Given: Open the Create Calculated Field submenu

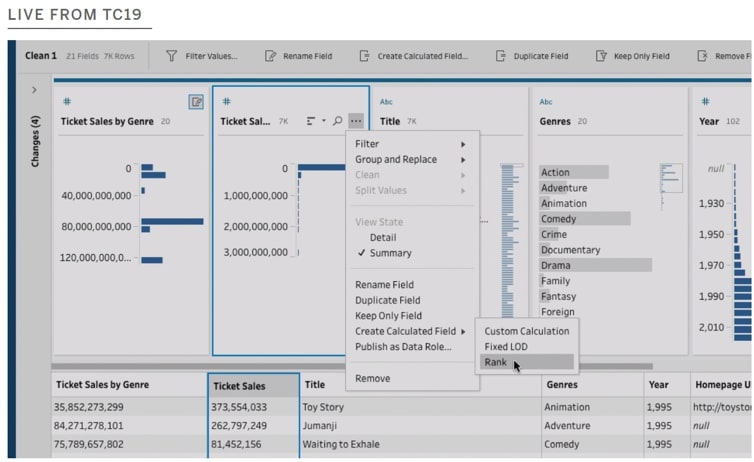Looking at the screenshot, I should (412, 331).
